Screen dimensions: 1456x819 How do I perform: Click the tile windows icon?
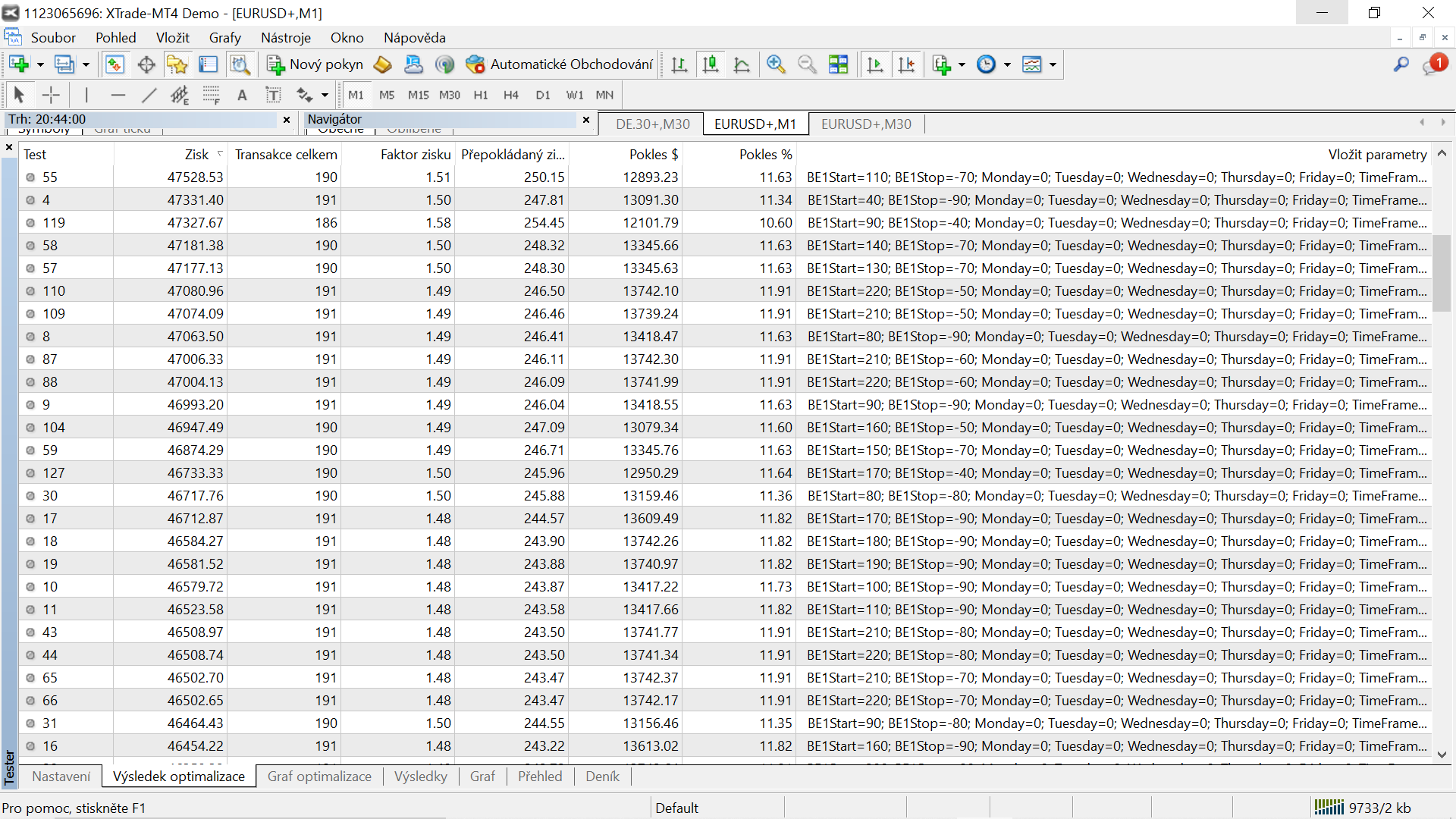(838, 64)
